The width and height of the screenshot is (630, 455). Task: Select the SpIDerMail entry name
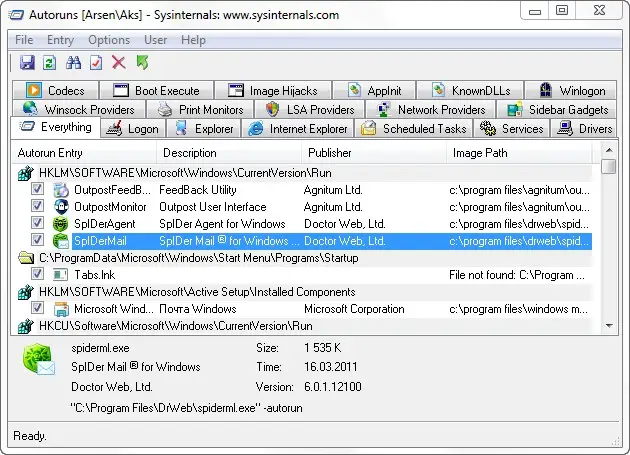tap(100, 241)
